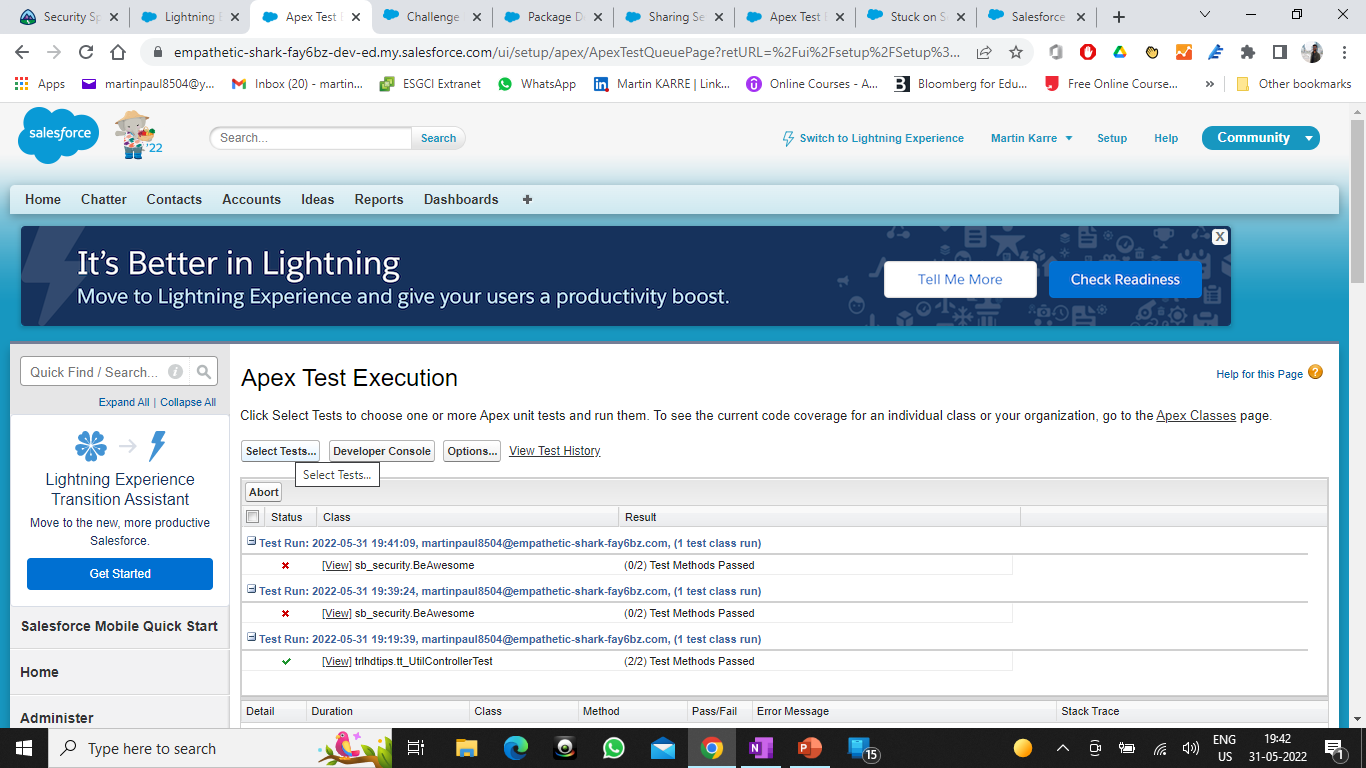Click the Salesforce cloud logo
1366x768 pixels.
58,135
